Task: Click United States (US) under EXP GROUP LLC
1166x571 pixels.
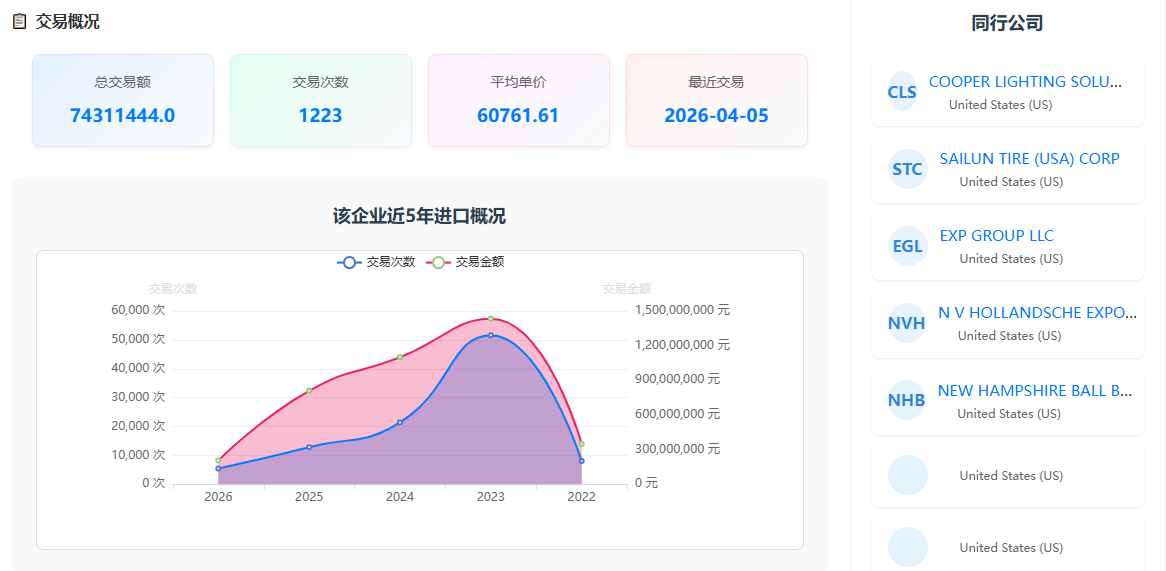Action: 1011,259
